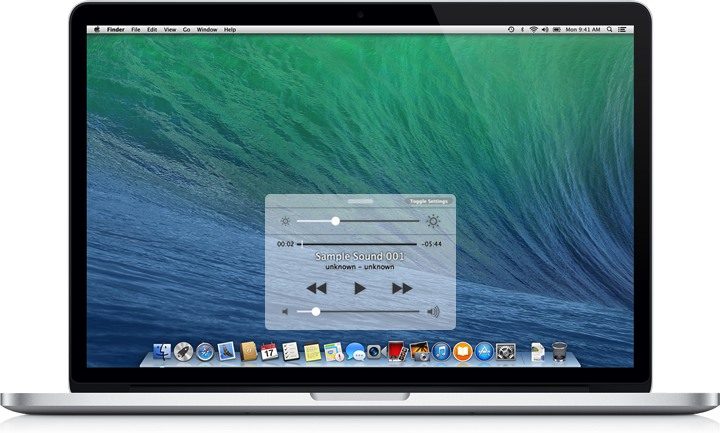Screen dimensions: 720x433
Task: Open Launchpad rocket icon in dock
Action: point(183,352)
